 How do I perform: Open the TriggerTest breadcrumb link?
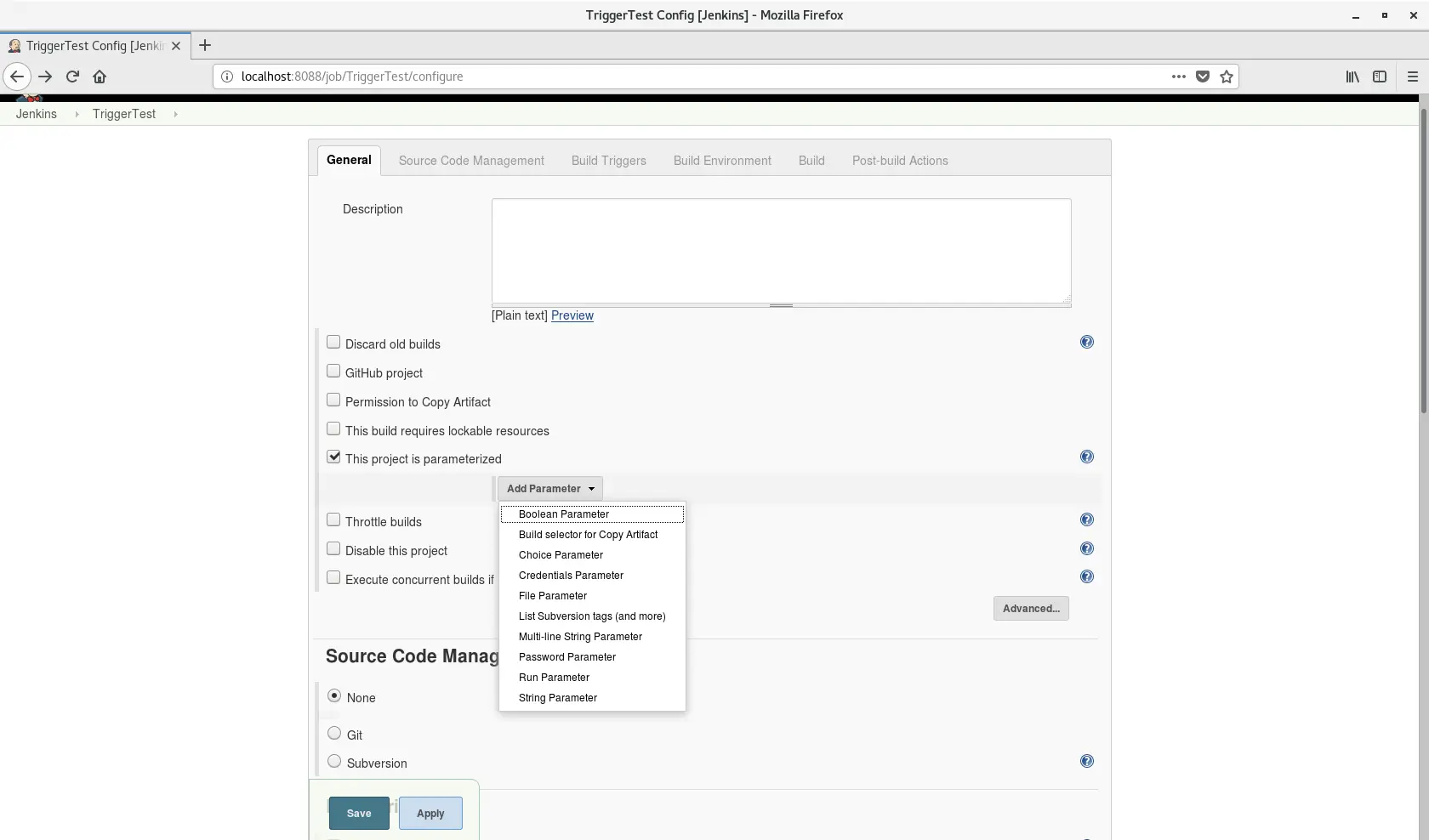124,114
